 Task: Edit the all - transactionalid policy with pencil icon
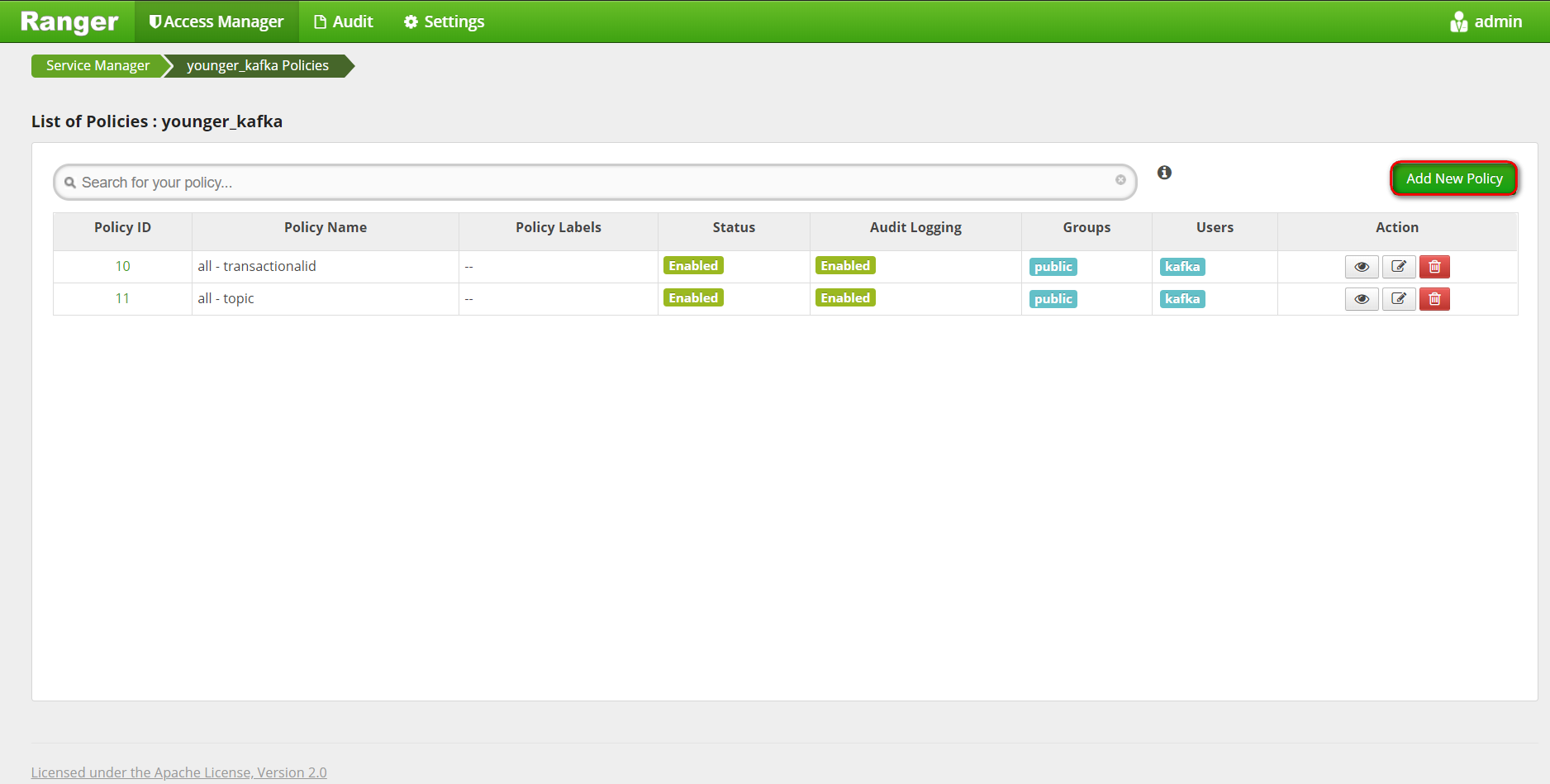[1398, 266]
